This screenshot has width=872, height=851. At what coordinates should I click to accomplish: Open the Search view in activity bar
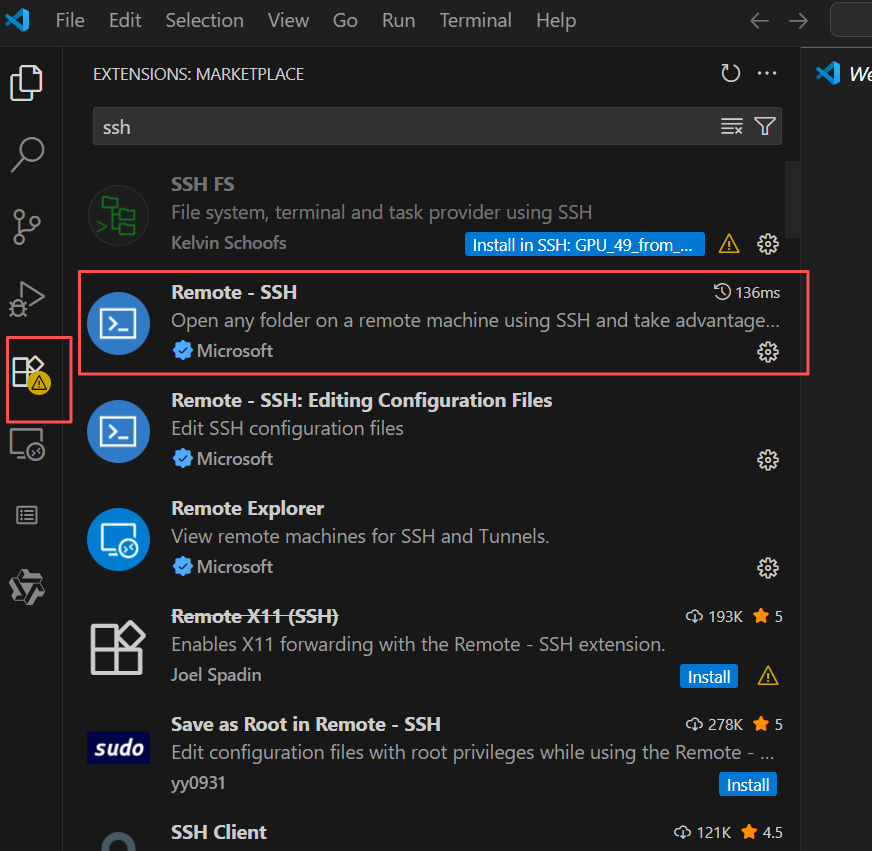[x=27, y=154]
